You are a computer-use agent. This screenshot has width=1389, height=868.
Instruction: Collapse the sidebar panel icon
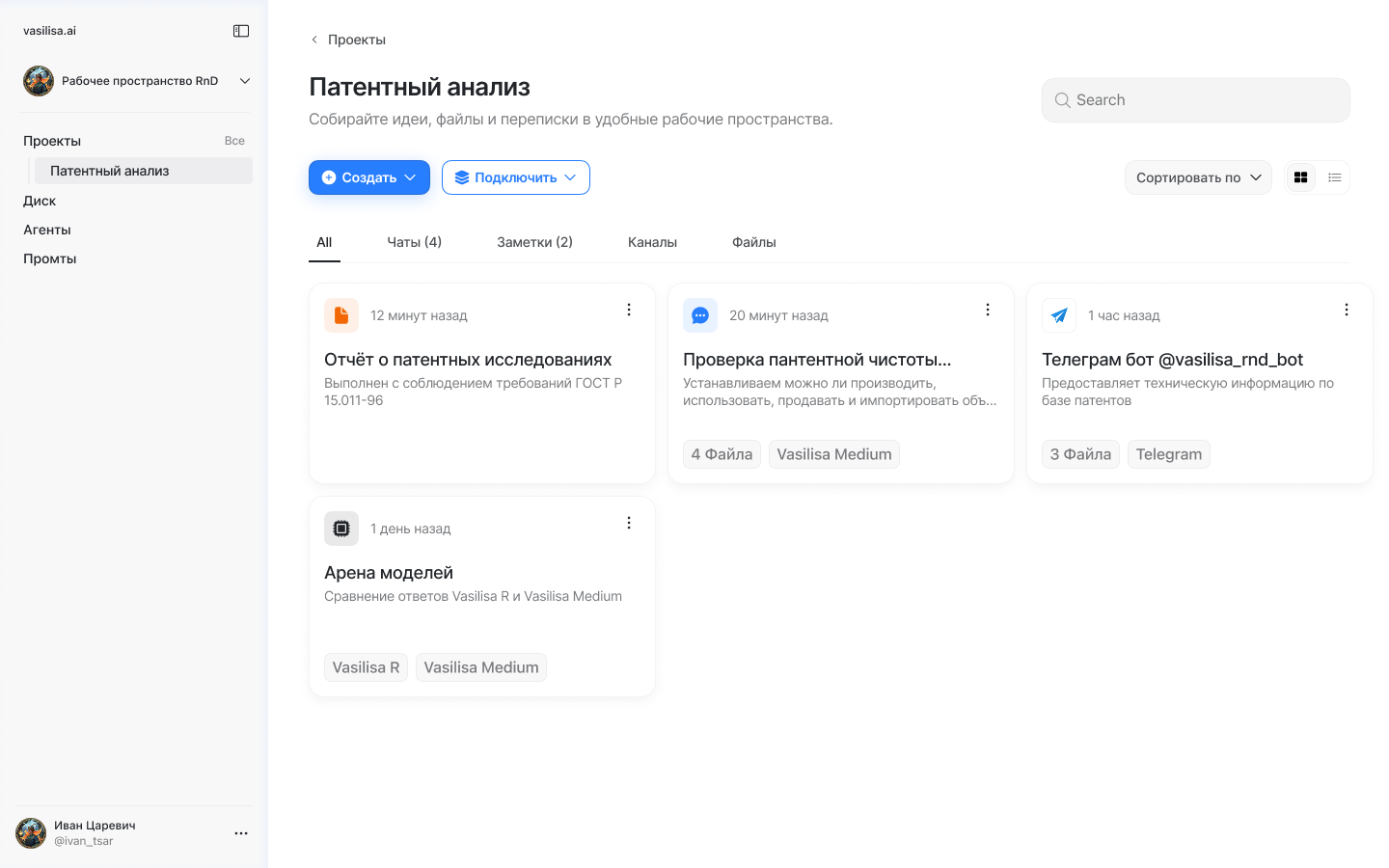tap(241, 31)
